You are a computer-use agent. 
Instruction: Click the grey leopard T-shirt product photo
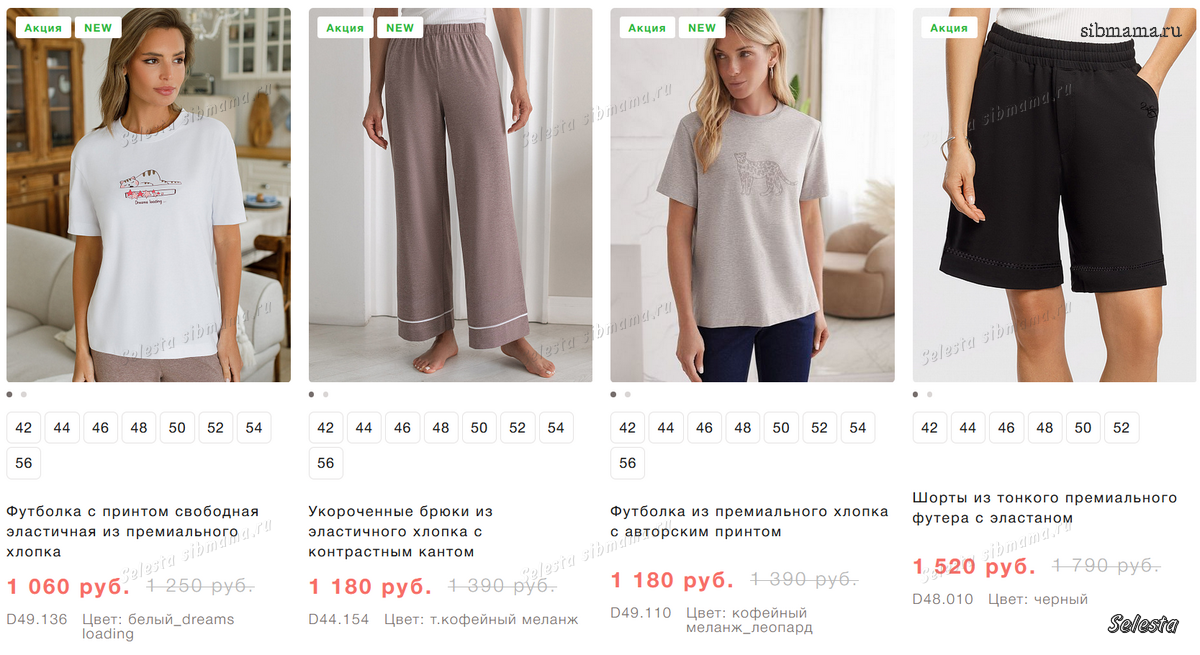pyautogui.click(x=752, y=195)
